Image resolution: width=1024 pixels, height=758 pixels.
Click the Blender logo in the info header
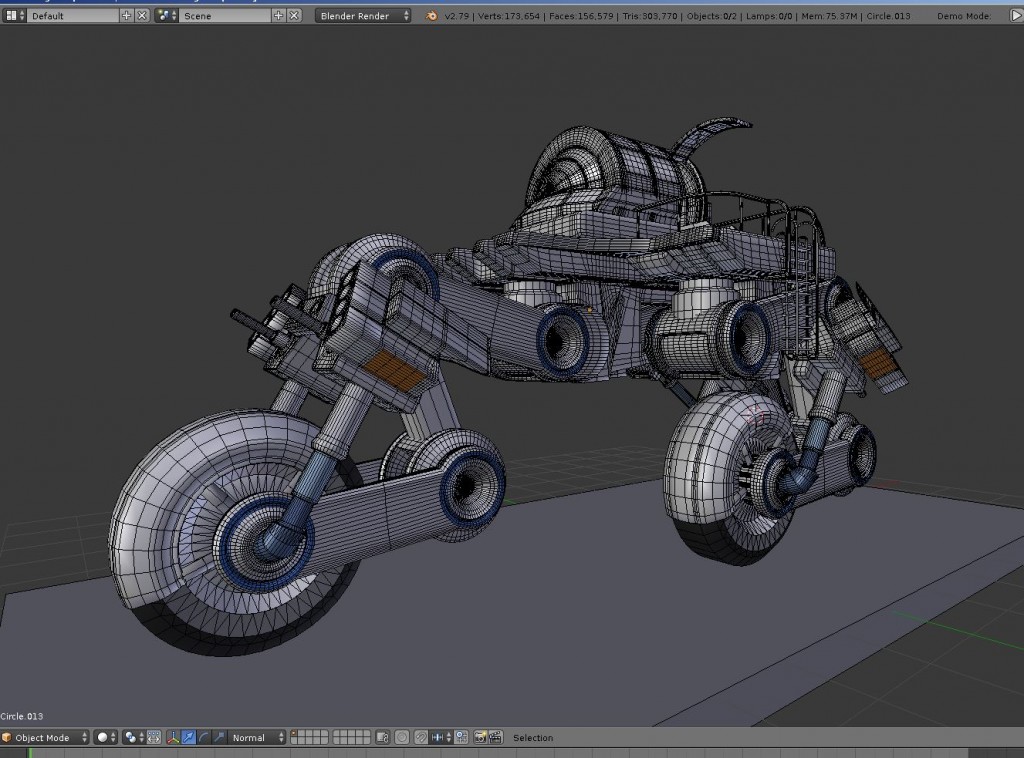430,15
